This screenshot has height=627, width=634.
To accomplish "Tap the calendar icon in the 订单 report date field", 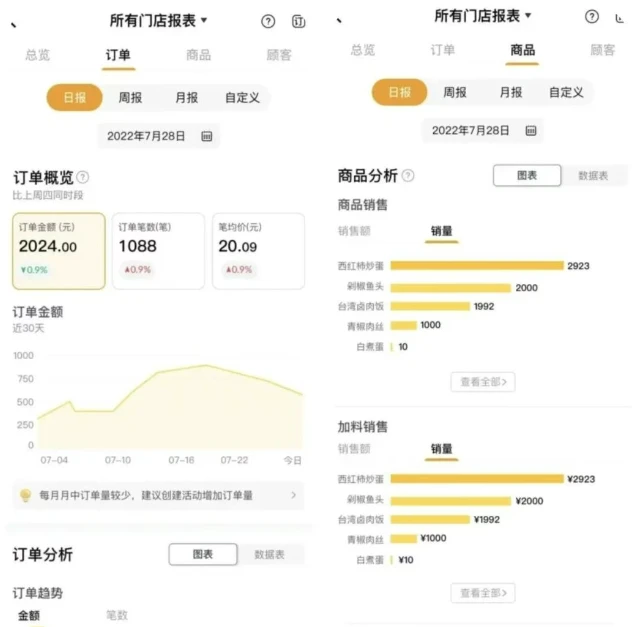I will [207, 136].
